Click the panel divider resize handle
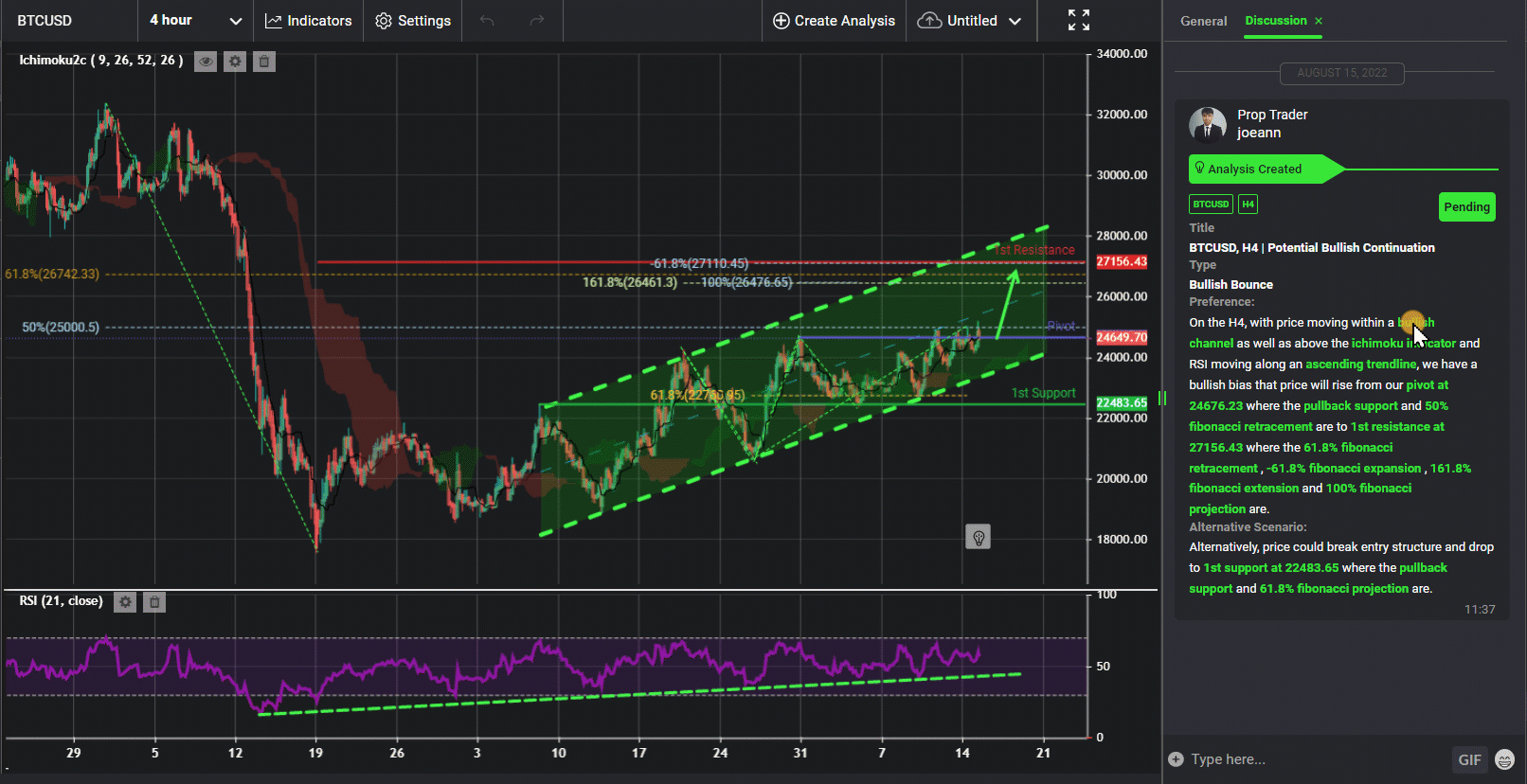 tap(1162, 399)
